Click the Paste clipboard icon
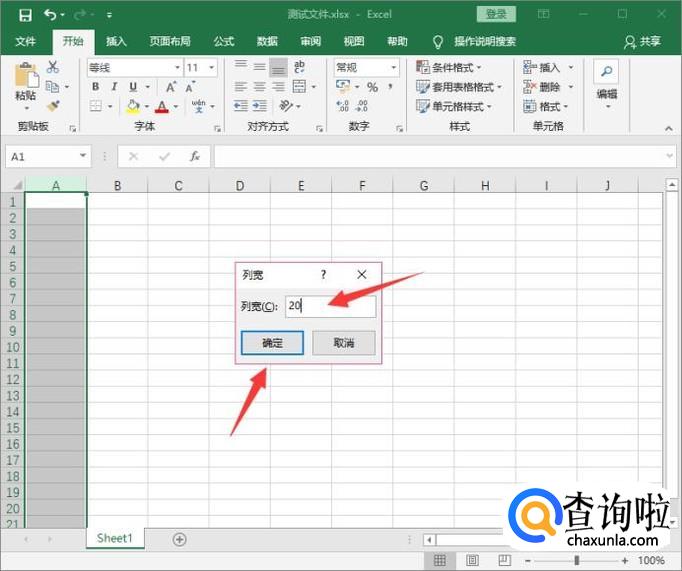The image size is (682, 571). [x=26, y=77]
